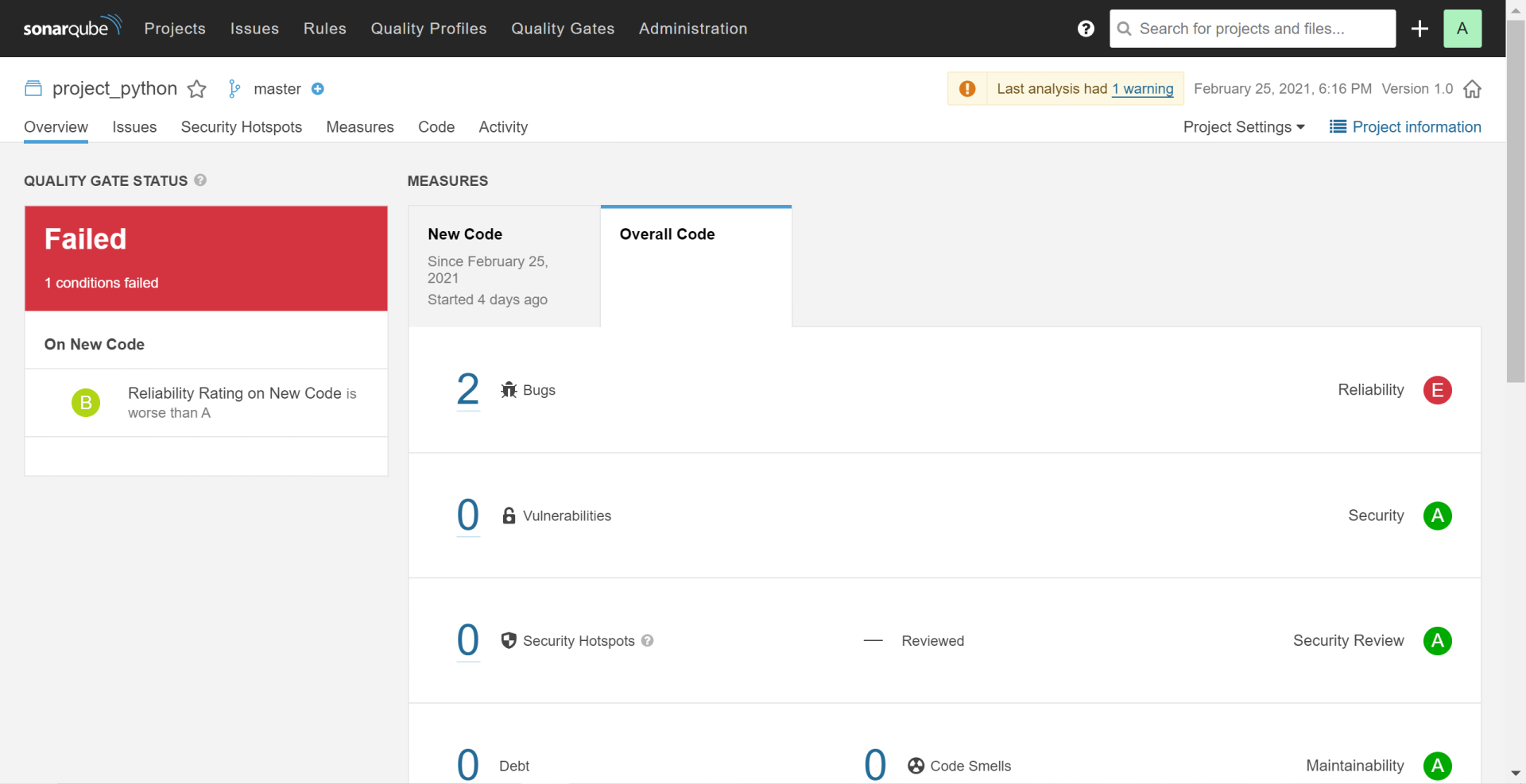This screenshot has width=1526, height=784.
Task: Open the user avatar A menu
Action: tap(1462, 29)
